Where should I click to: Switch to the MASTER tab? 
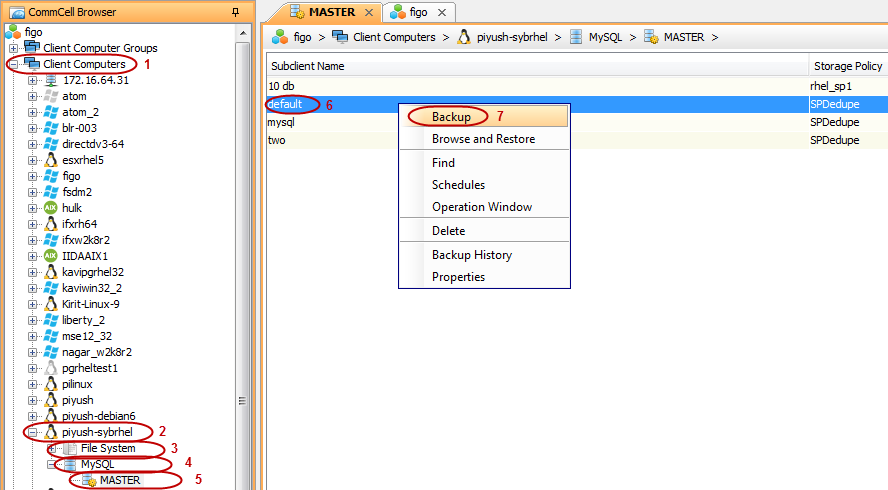(332, 12)
